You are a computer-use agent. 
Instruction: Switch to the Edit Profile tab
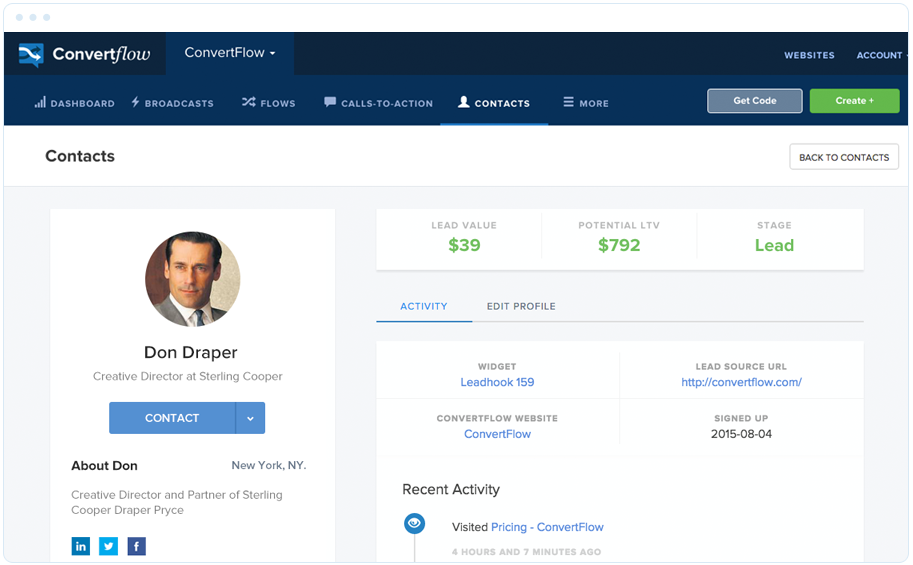point(521,306)
